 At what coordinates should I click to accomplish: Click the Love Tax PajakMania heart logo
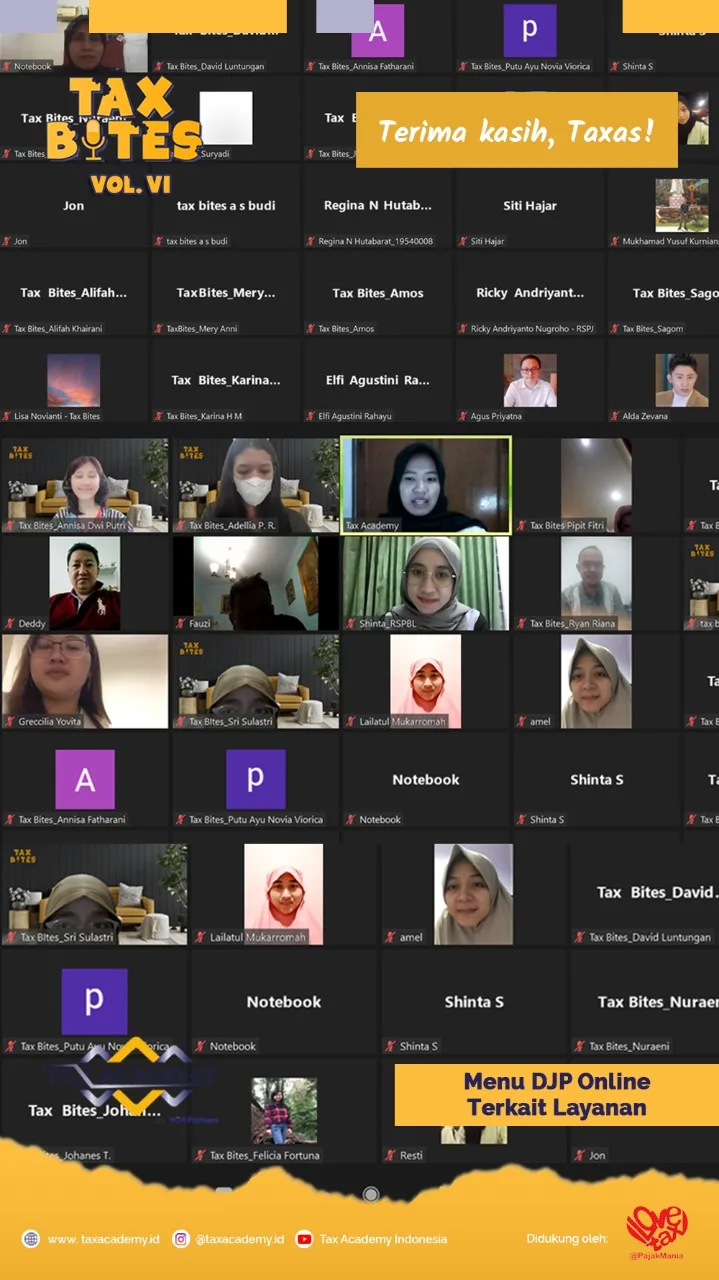[657, 1232]
